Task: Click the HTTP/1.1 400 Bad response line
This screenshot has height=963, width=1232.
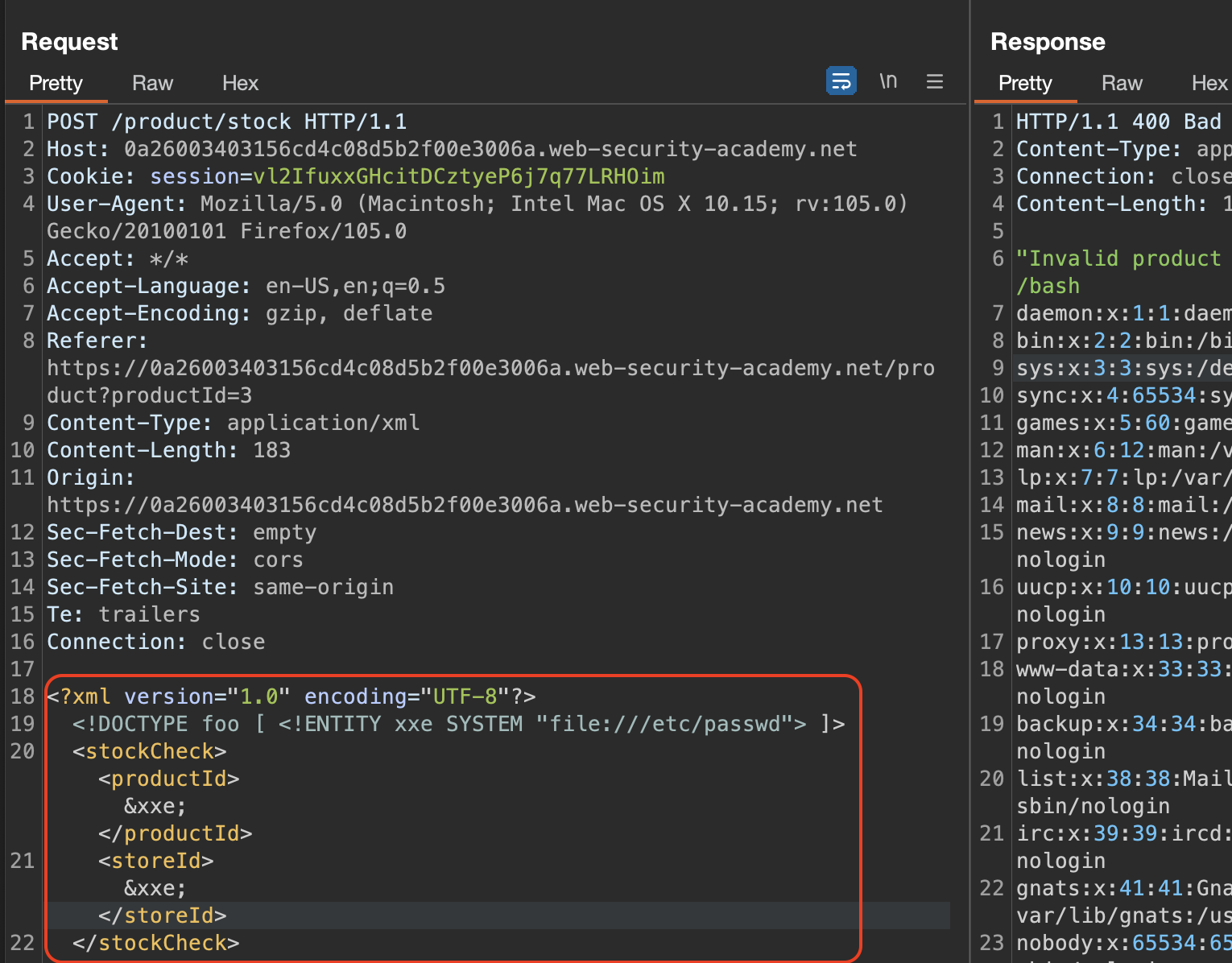Action: (1119, 122)
